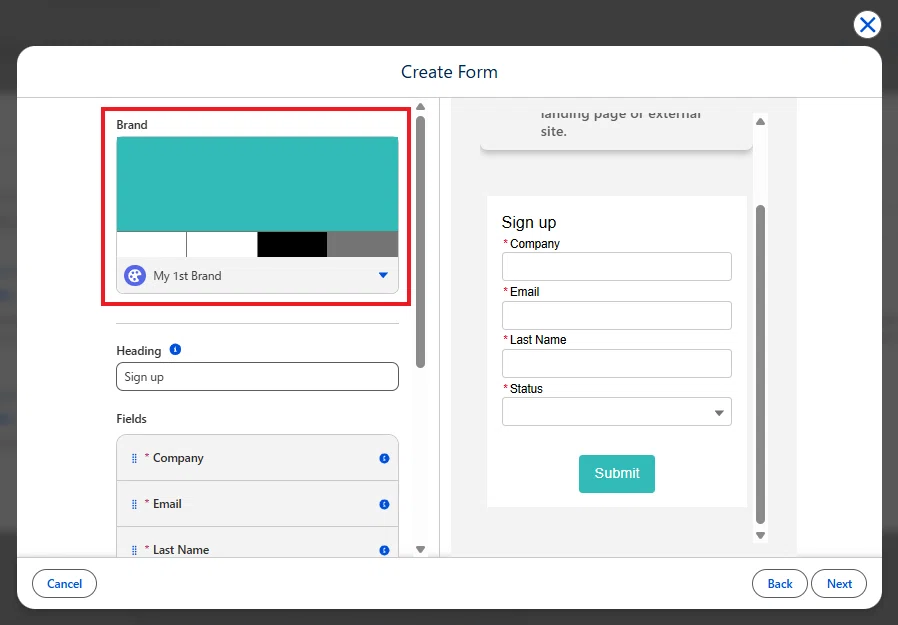Screen dimensions: 898x625
Task: Click the preview pane scrollbar thumb
Action: point(761,364)
